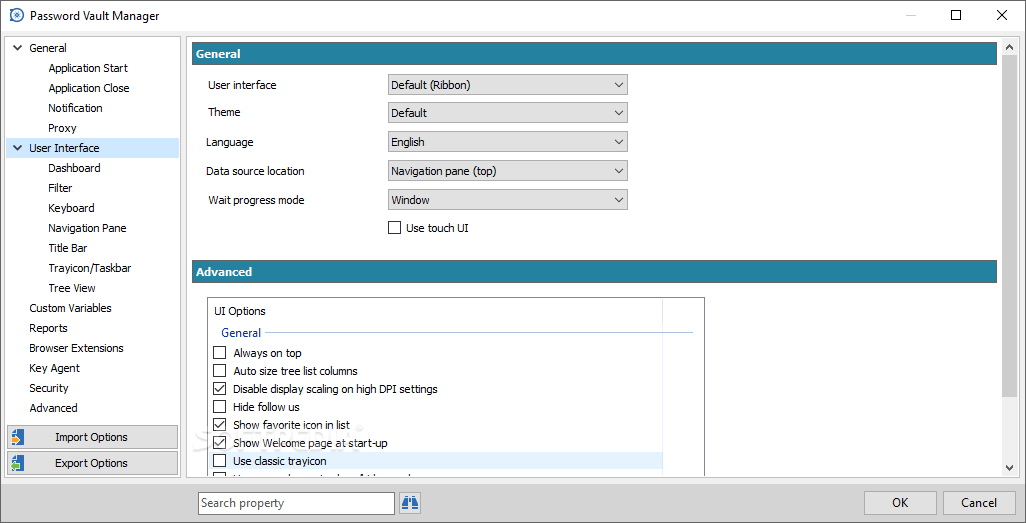Click the UI Options column header

[436, 311]
